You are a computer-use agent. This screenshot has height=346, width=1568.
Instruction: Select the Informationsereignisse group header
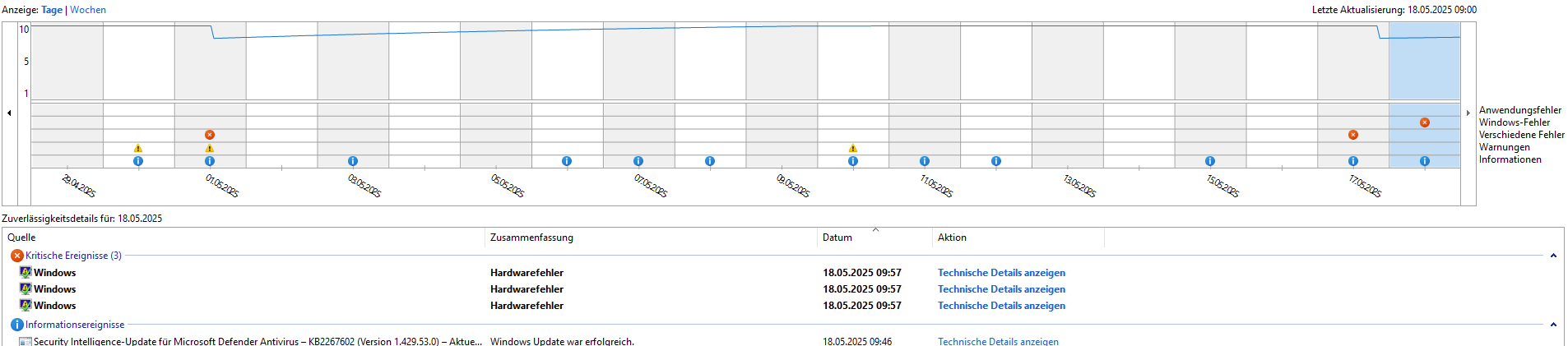75,325
